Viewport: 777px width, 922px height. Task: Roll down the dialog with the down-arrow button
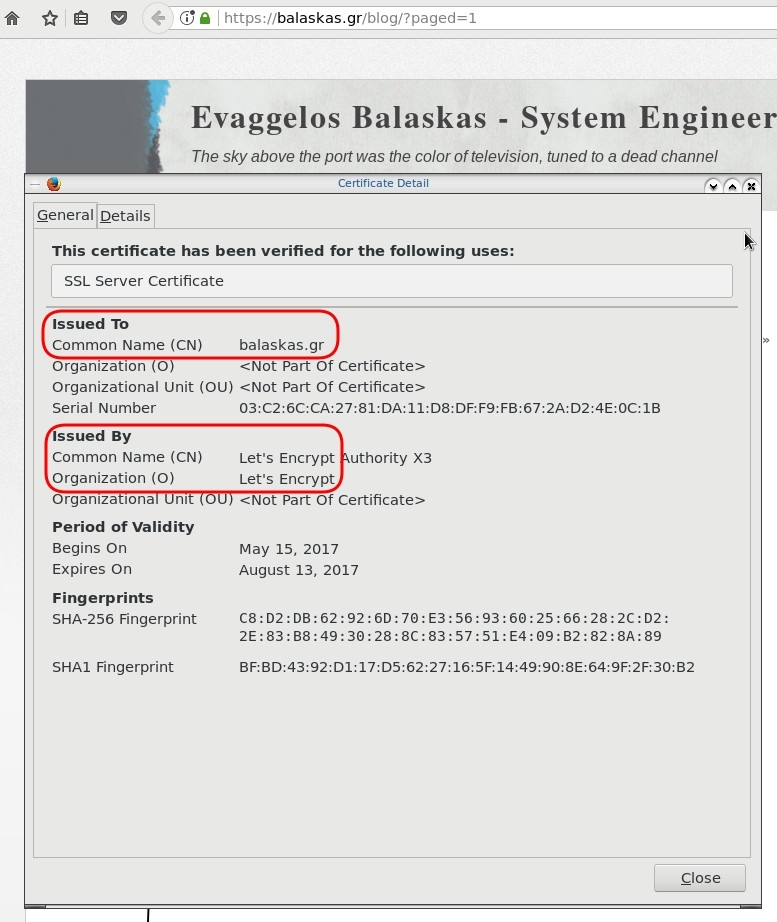tap(713, 186)
